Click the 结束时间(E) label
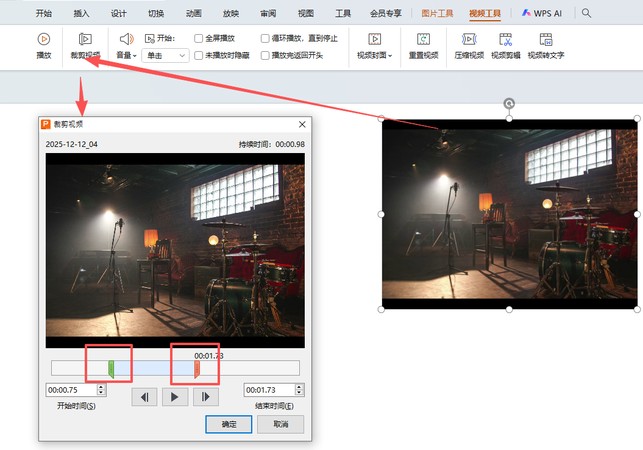The width and height of the screenshot is (643, 450). coord(274,406)
